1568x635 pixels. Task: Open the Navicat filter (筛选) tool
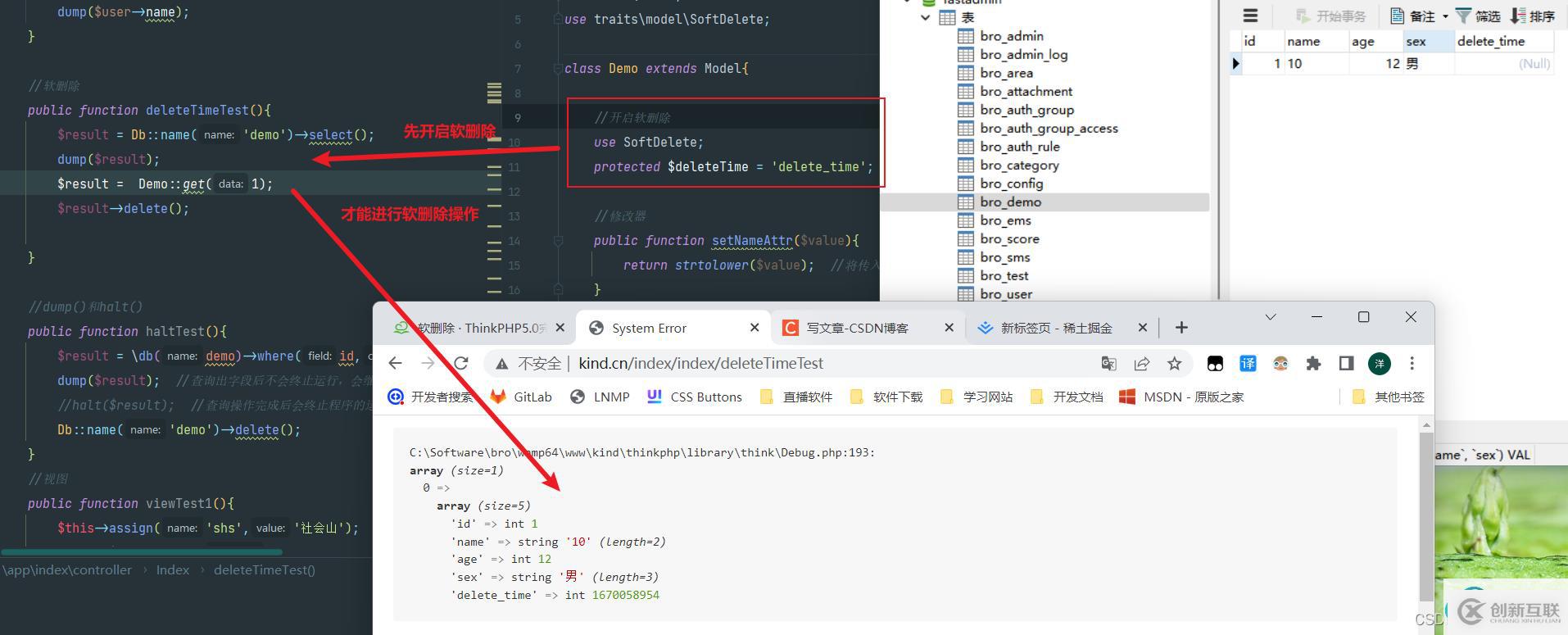click(1478, 16)
